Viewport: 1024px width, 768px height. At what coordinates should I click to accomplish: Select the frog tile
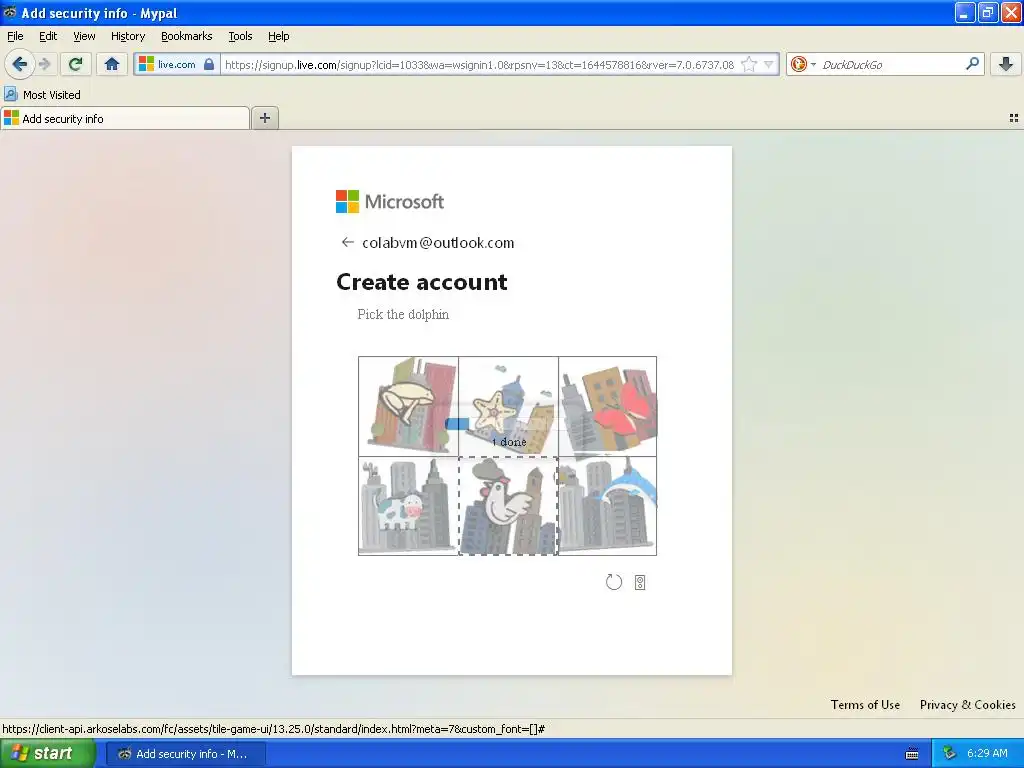(408, 406)
